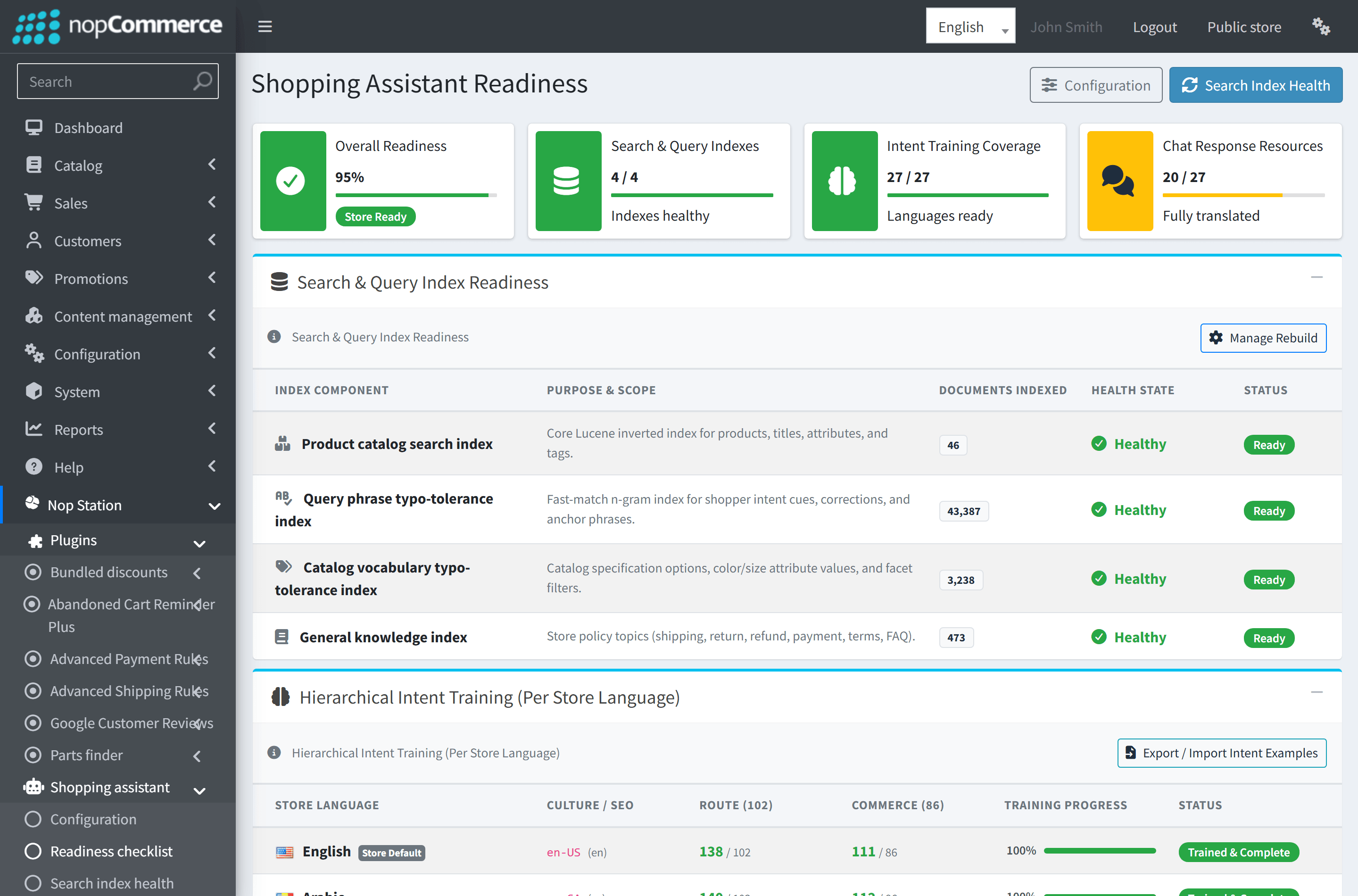The width and height of the screenshot is (1358, 896).
Task: Collapse the Search & Query Index Readiness panel
Action: [x=1317, y=277]
